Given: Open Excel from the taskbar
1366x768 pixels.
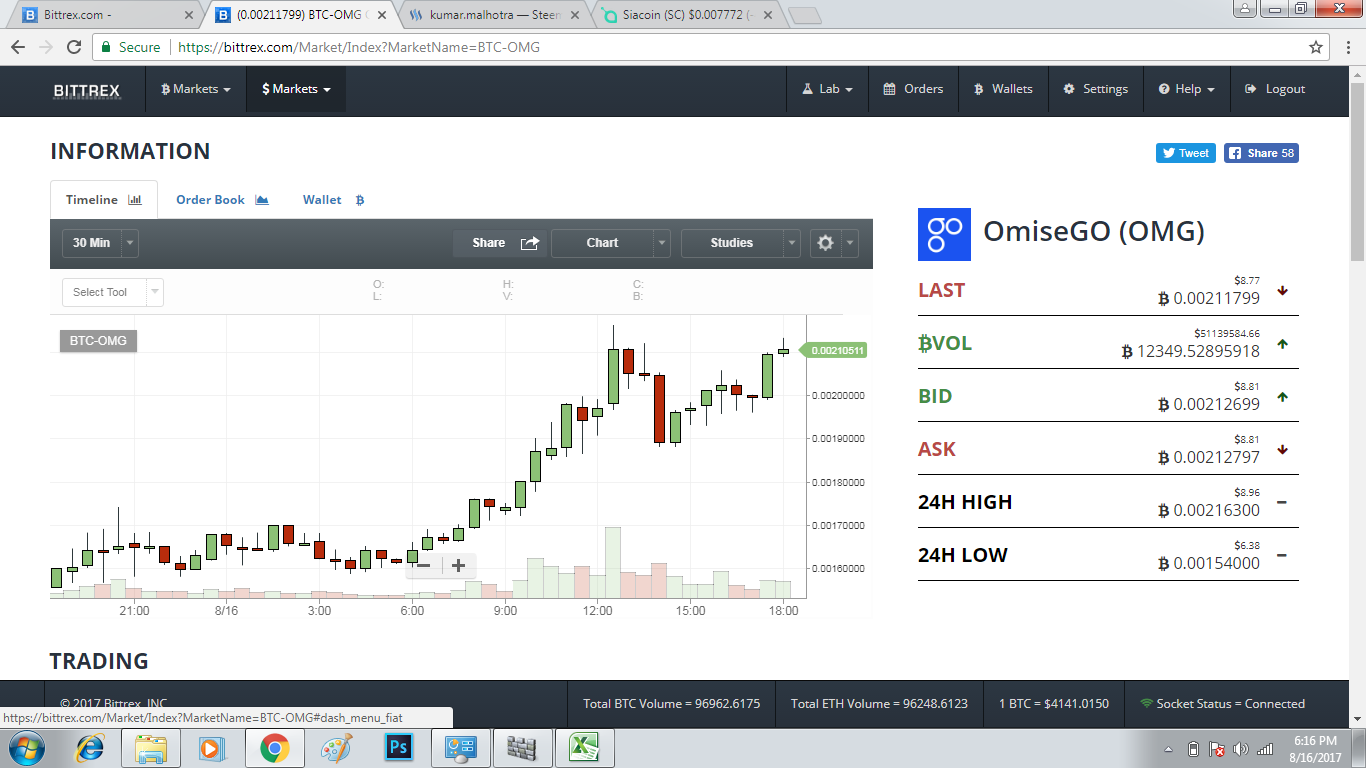Looking at the screenshot, I should (x=584, y=748).
